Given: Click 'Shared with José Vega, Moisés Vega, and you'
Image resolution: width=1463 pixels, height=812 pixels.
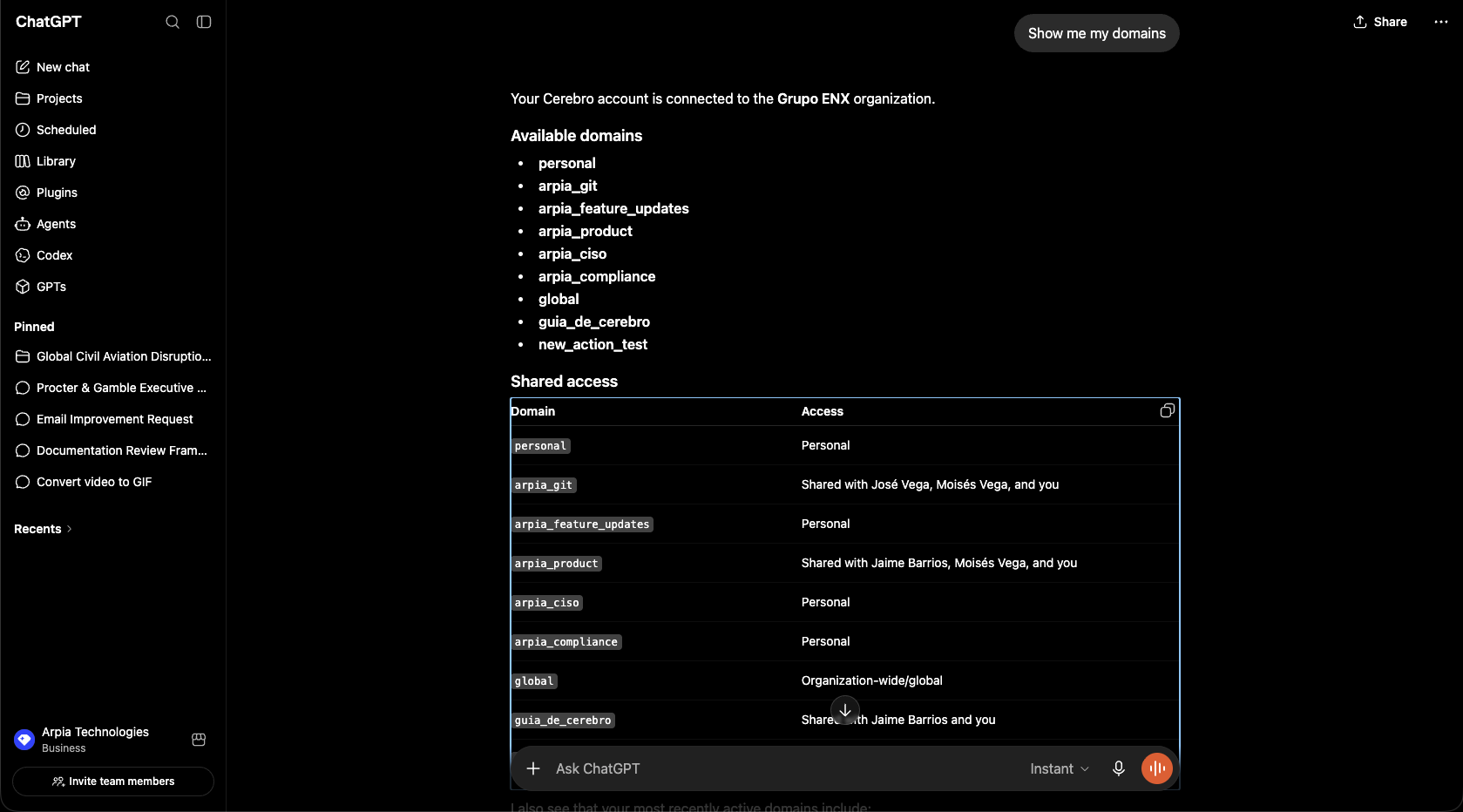Looking at the screenshot, I should [x=930, y=484].
